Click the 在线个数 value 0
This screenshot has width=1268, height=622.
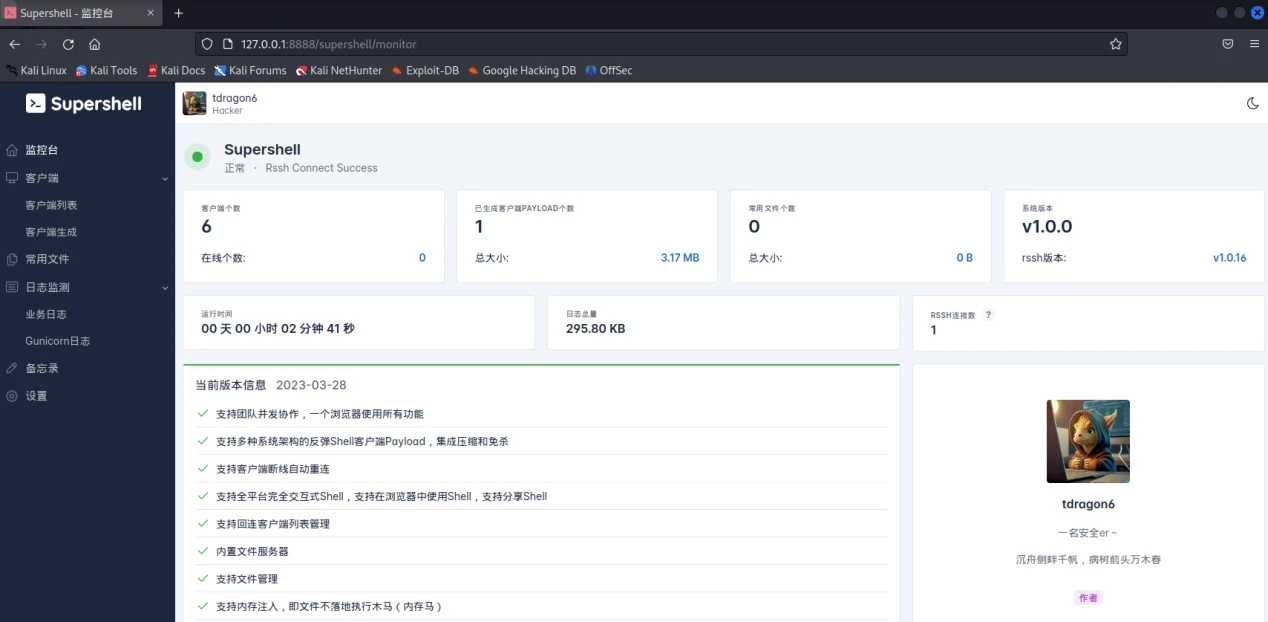tap(422, 258)
